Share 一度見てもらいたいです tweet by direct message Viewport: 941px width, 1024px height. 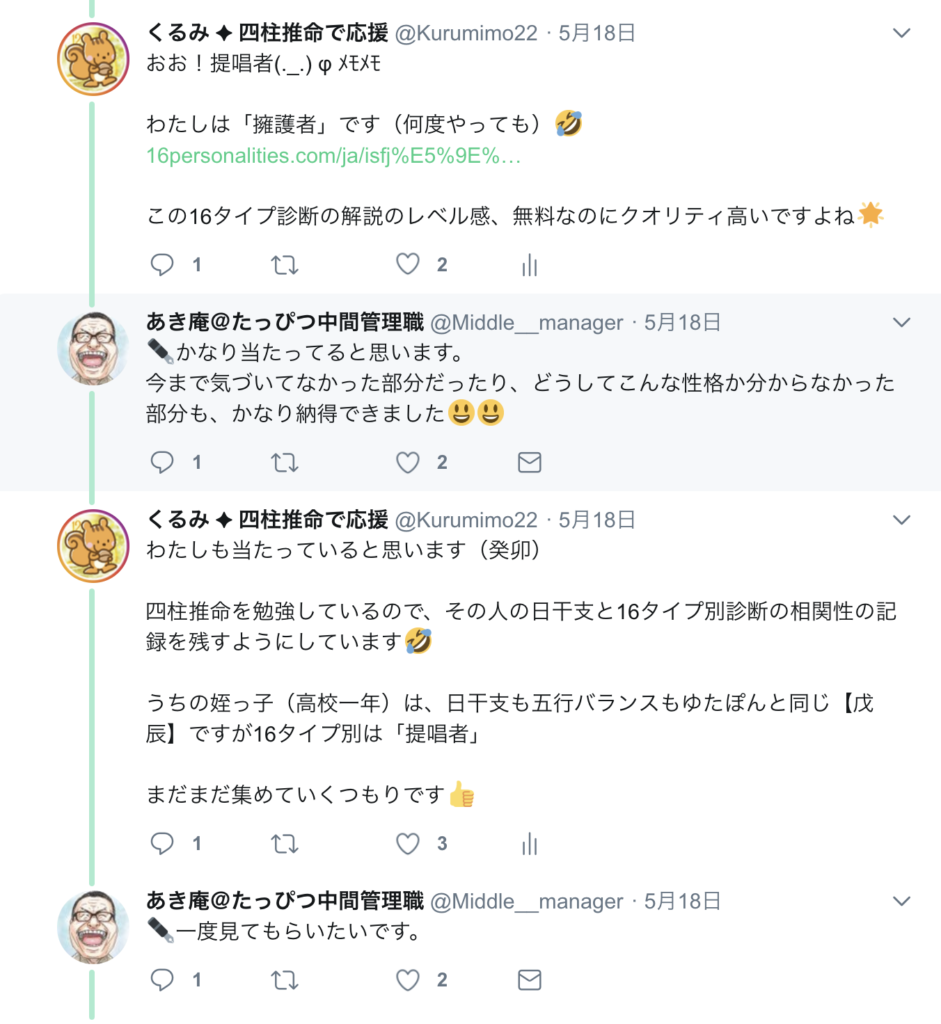pyautogui.click(x=530, y=980)
